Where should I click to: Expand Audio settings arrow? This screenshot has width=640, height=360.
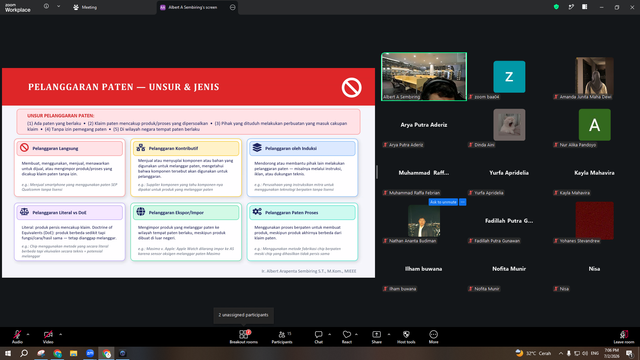click(28, 334)
